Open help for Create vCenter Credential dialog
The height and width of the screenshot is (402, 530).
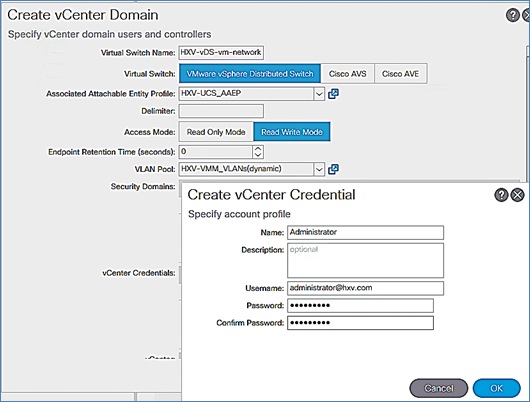pyautogui.click(x=501, y=195)
